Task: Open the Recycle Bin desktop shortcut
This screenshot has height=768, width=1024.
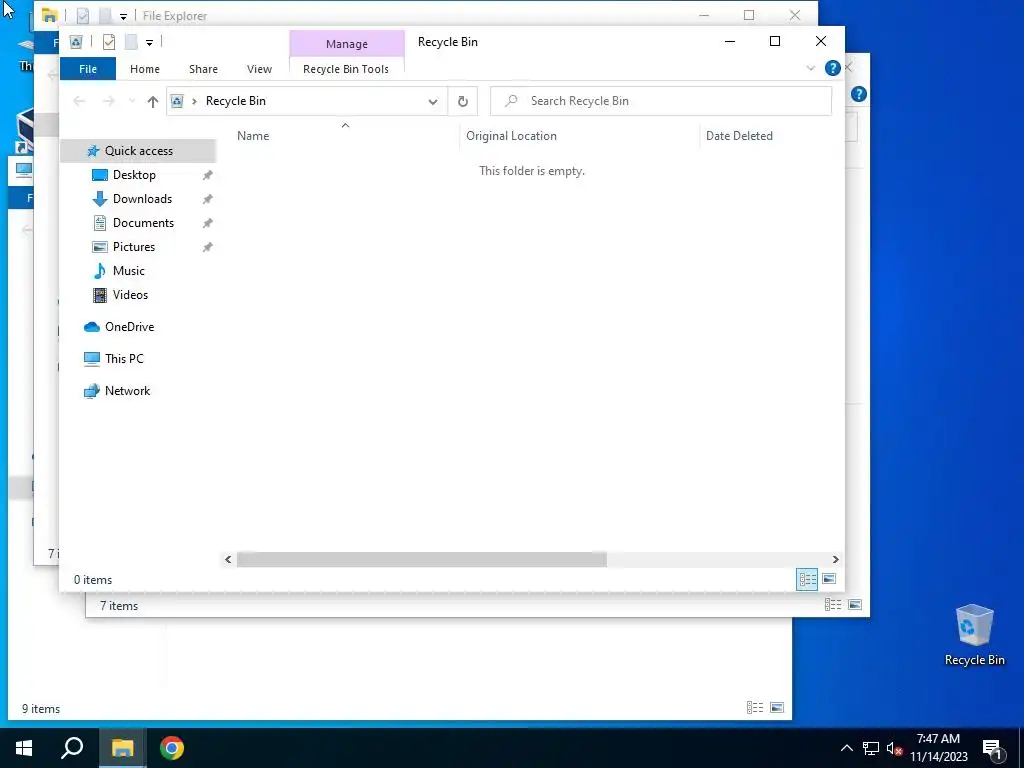Action: [x=974, y=634]
